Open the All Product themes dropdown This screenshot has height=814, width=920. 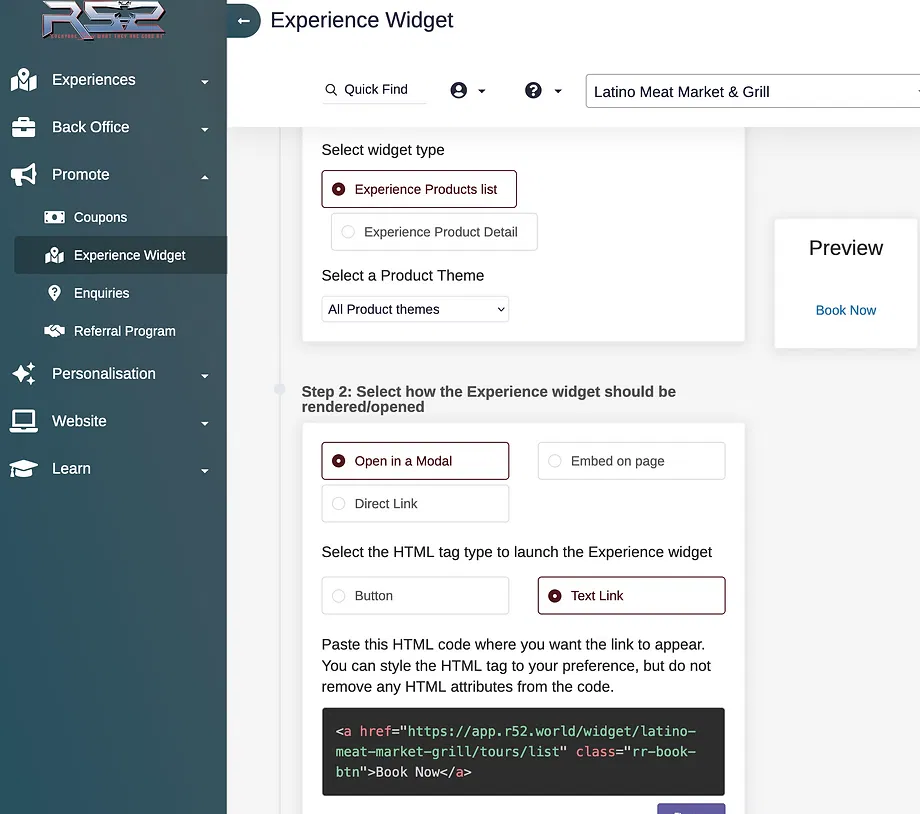coord(415,309)
